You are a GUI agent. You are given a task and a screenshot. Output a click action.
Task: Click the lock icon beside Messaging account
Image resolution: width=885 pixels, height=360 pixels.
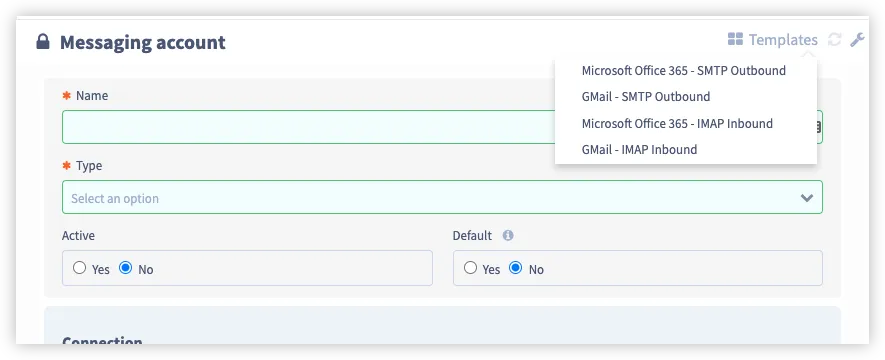[x=43, y=42]
